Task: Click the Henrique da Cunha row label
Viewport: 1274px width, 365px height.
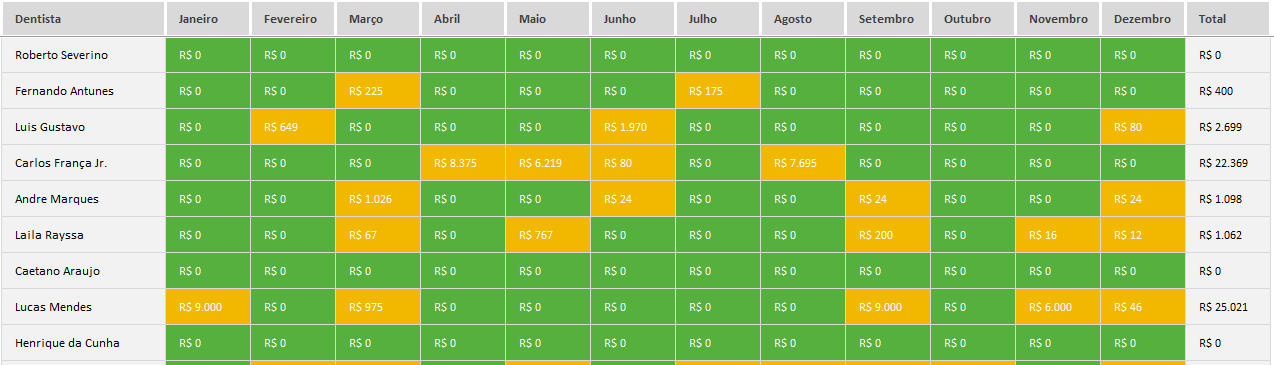Action: coord(68,343)
